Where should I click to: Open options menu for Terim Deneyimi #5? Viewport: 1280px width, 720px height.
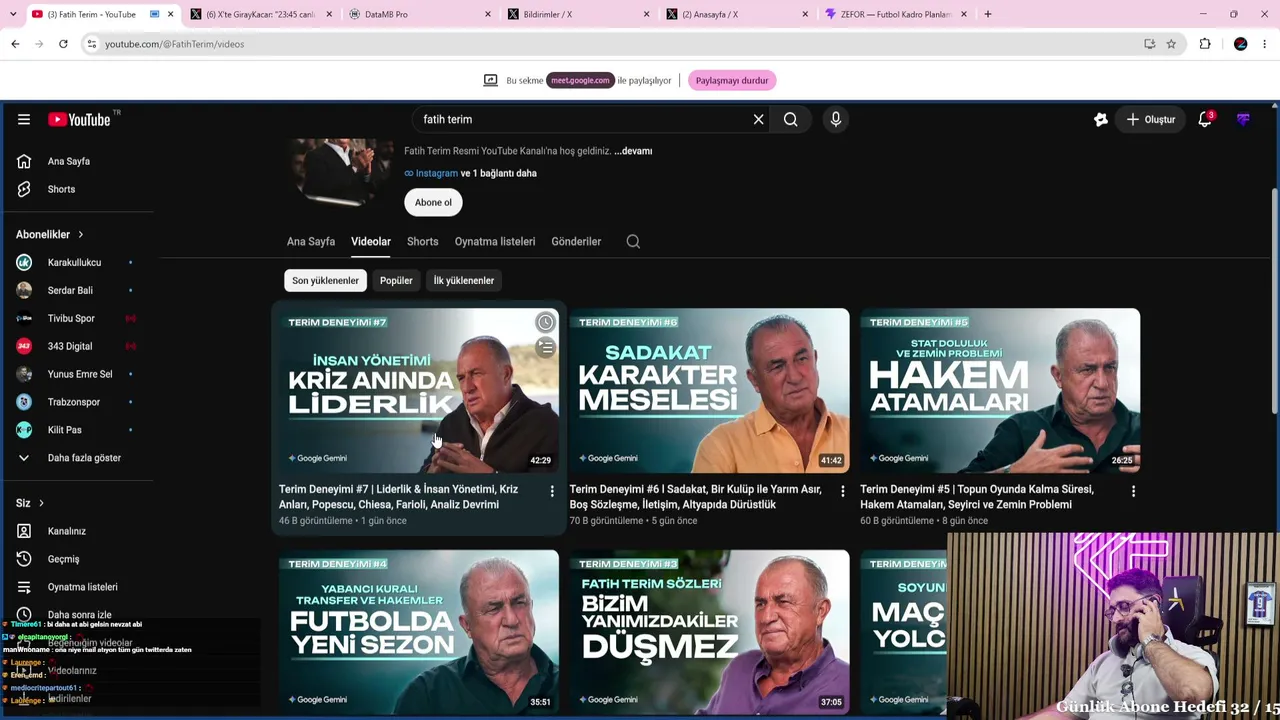[x=1133, y=491]
